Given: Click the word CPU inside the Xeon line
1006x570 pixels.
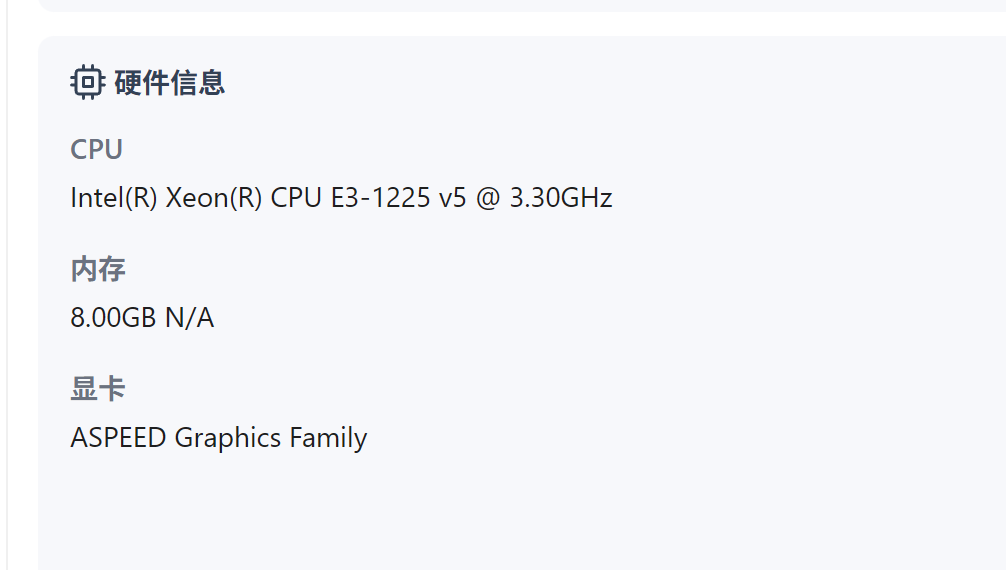Looking at the screenshot, I should [296, 197].
